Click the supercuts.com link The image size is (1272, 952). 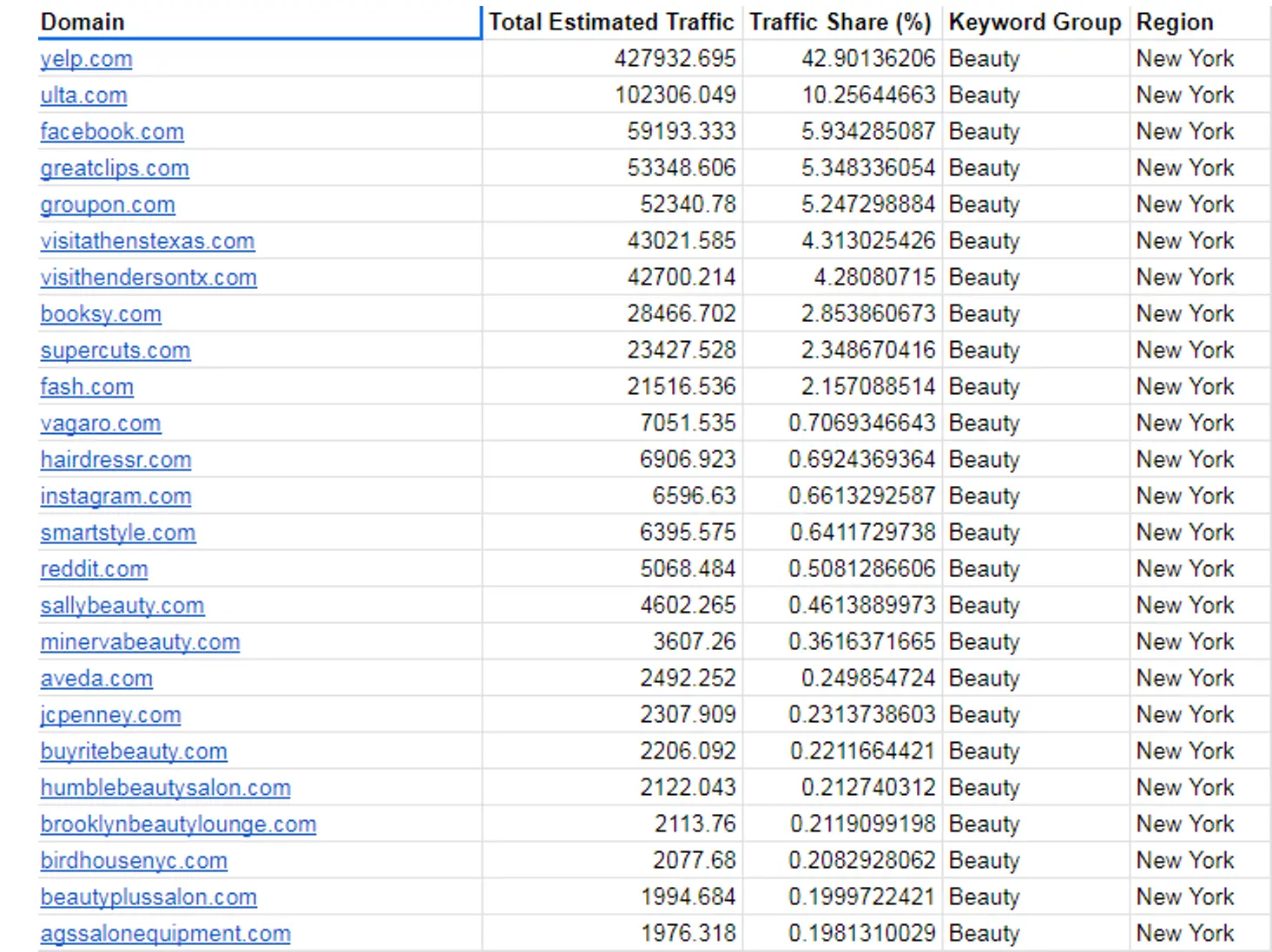tap(115, 351)
